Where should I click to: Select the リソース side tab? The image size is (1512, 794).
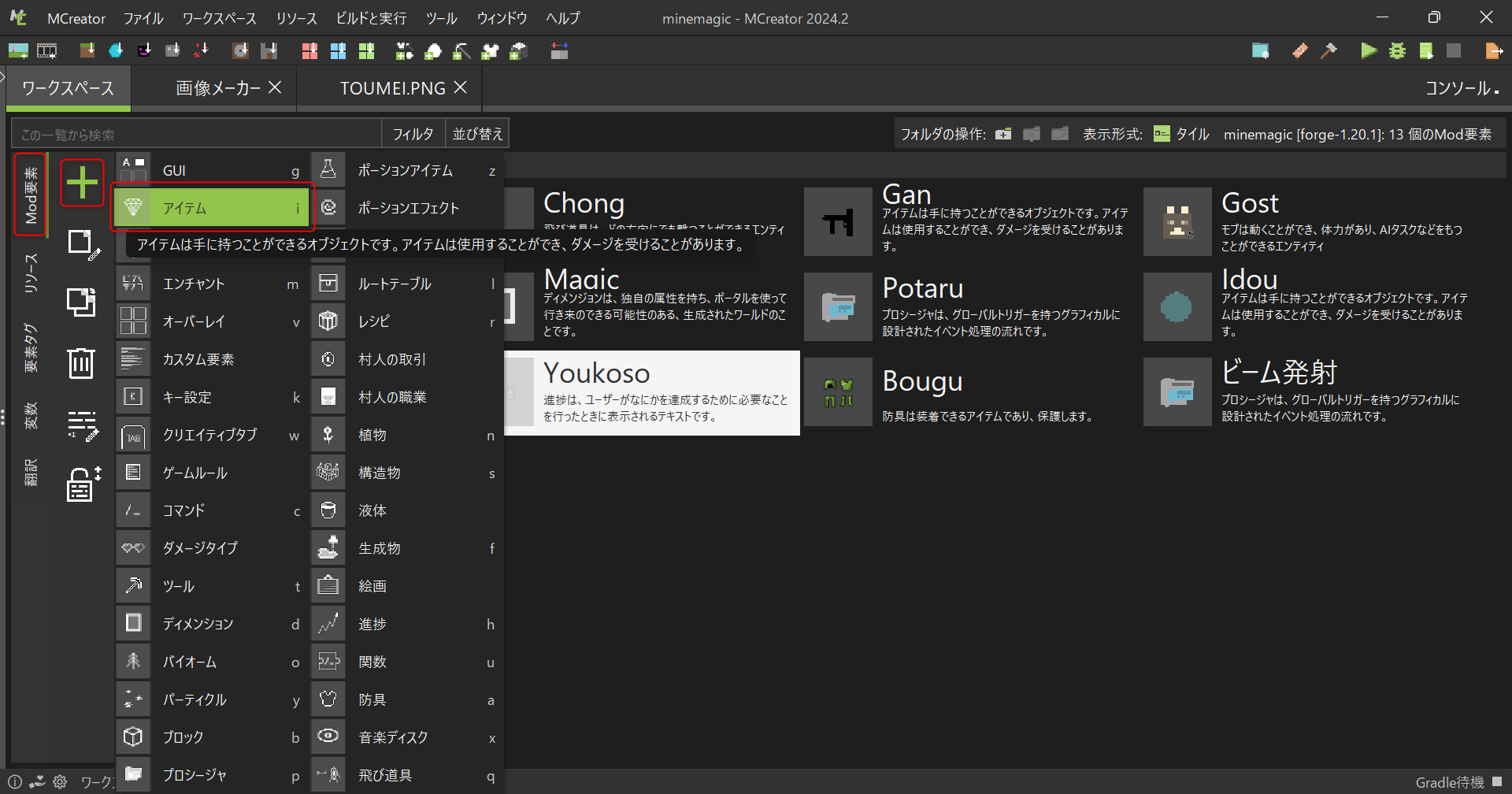(31, 273)
